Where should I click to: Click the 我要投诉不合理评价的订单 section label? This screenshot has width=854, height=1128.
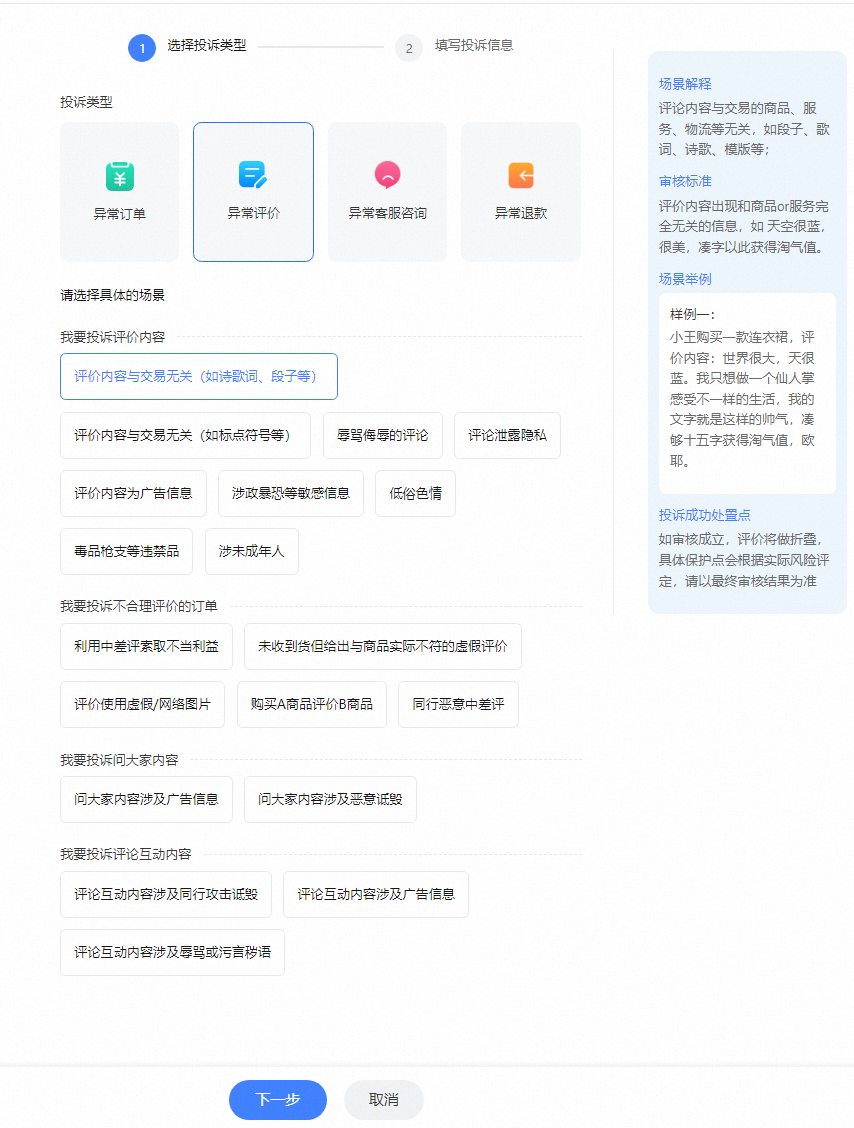tap(139, 606)
